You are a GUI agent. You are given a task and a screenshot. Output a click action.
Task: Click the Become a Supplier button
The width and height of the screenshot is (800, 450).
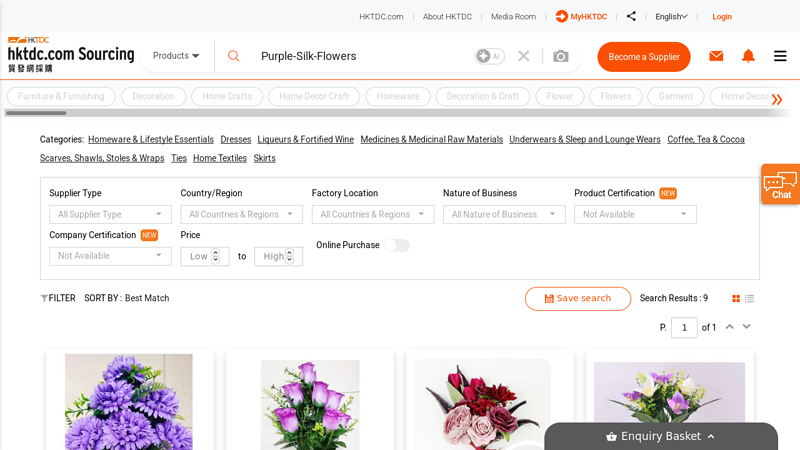pos(644,57)
